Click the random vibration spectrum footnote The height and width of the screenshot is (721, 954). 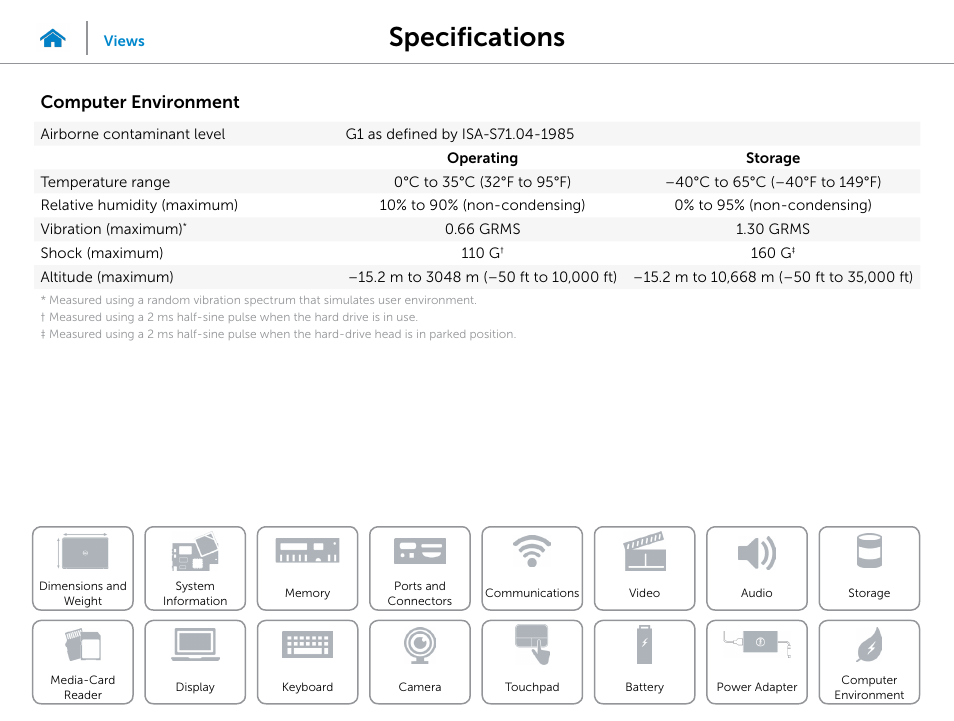coord(259,300)
